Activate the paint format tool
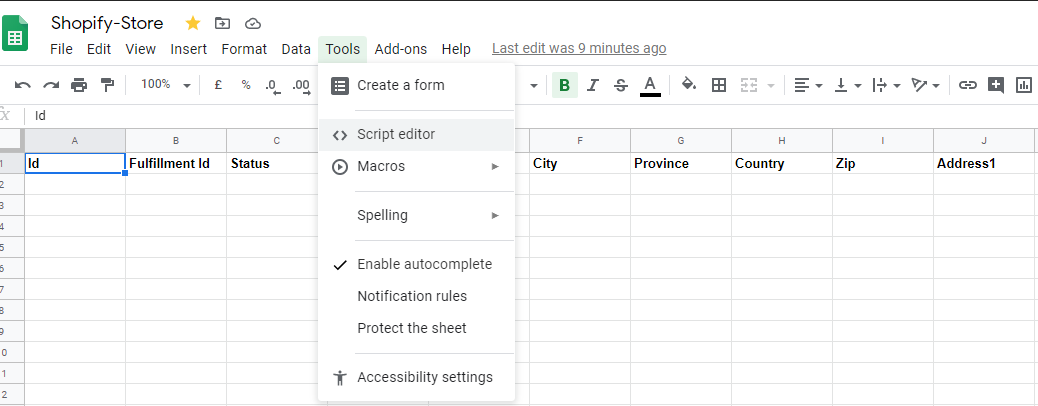Viewport: 1038px width, 406px height. tap(107, 85)
